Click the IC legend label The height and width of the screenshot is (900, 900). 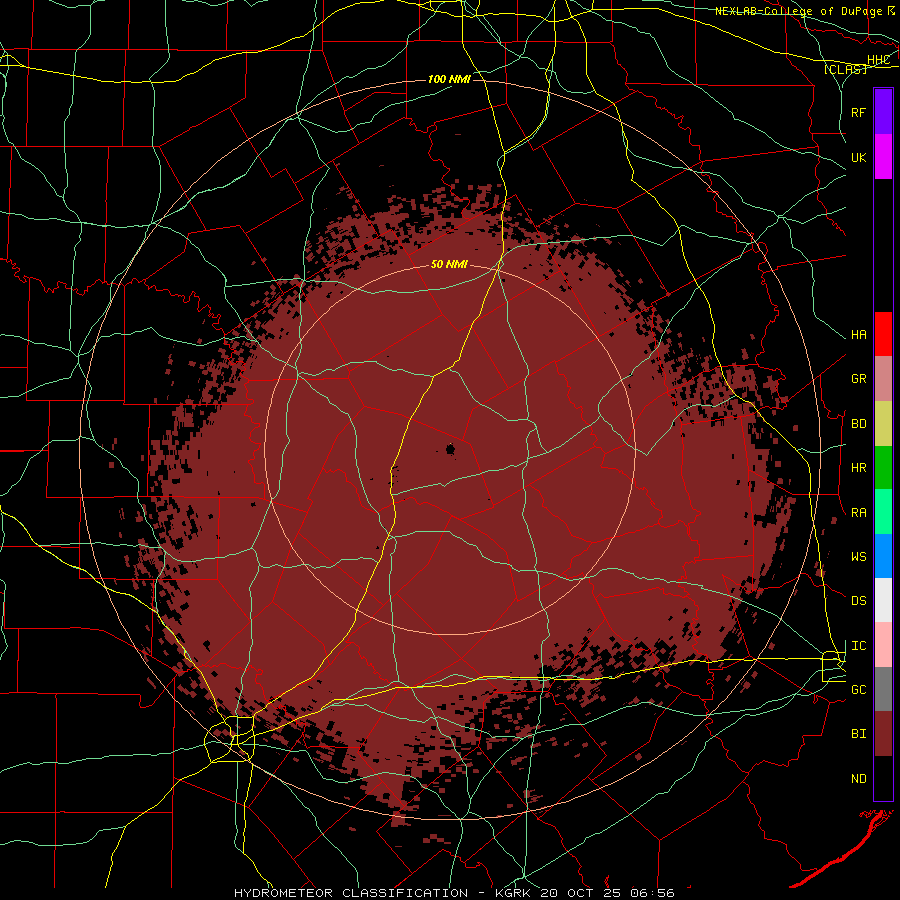859,646
